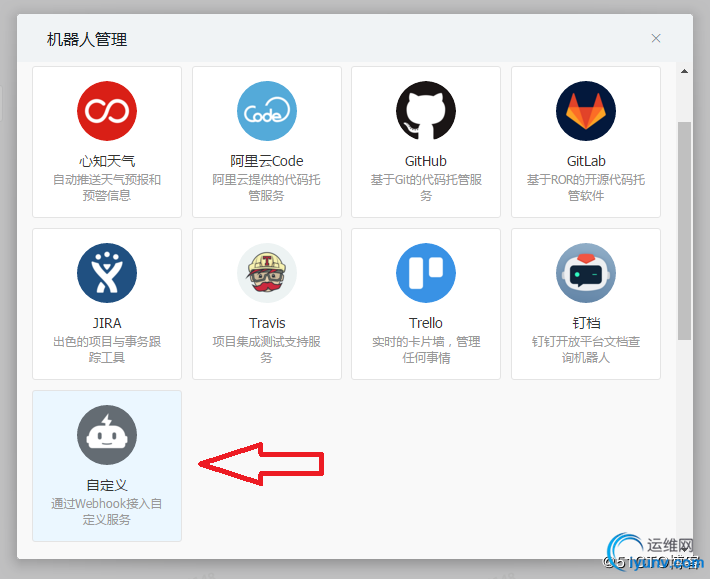The width and height of the screenshot is (710, 579).
Task: Click the 自定义 title label
Action: (107, 485)
